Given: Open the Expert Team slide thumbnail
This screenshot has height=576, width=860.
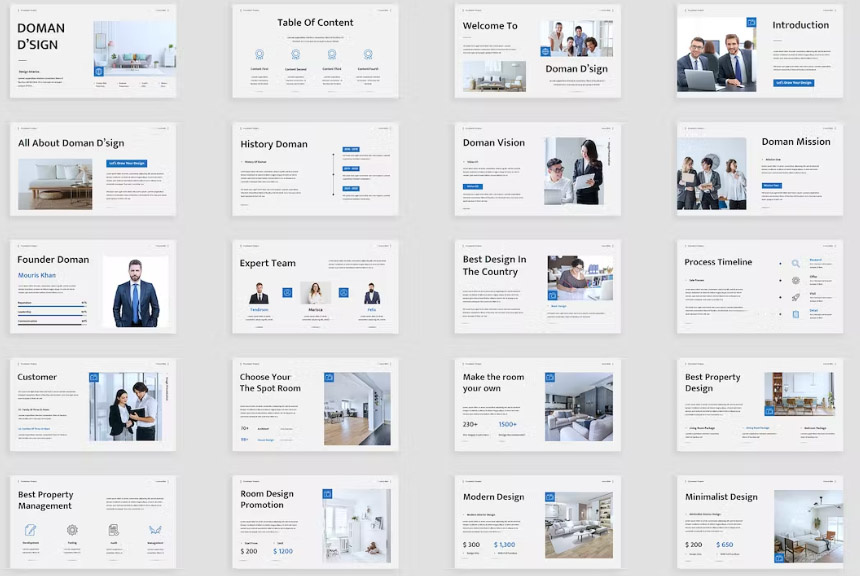Looking at the screenshot, I should click(x=315, y=287).
